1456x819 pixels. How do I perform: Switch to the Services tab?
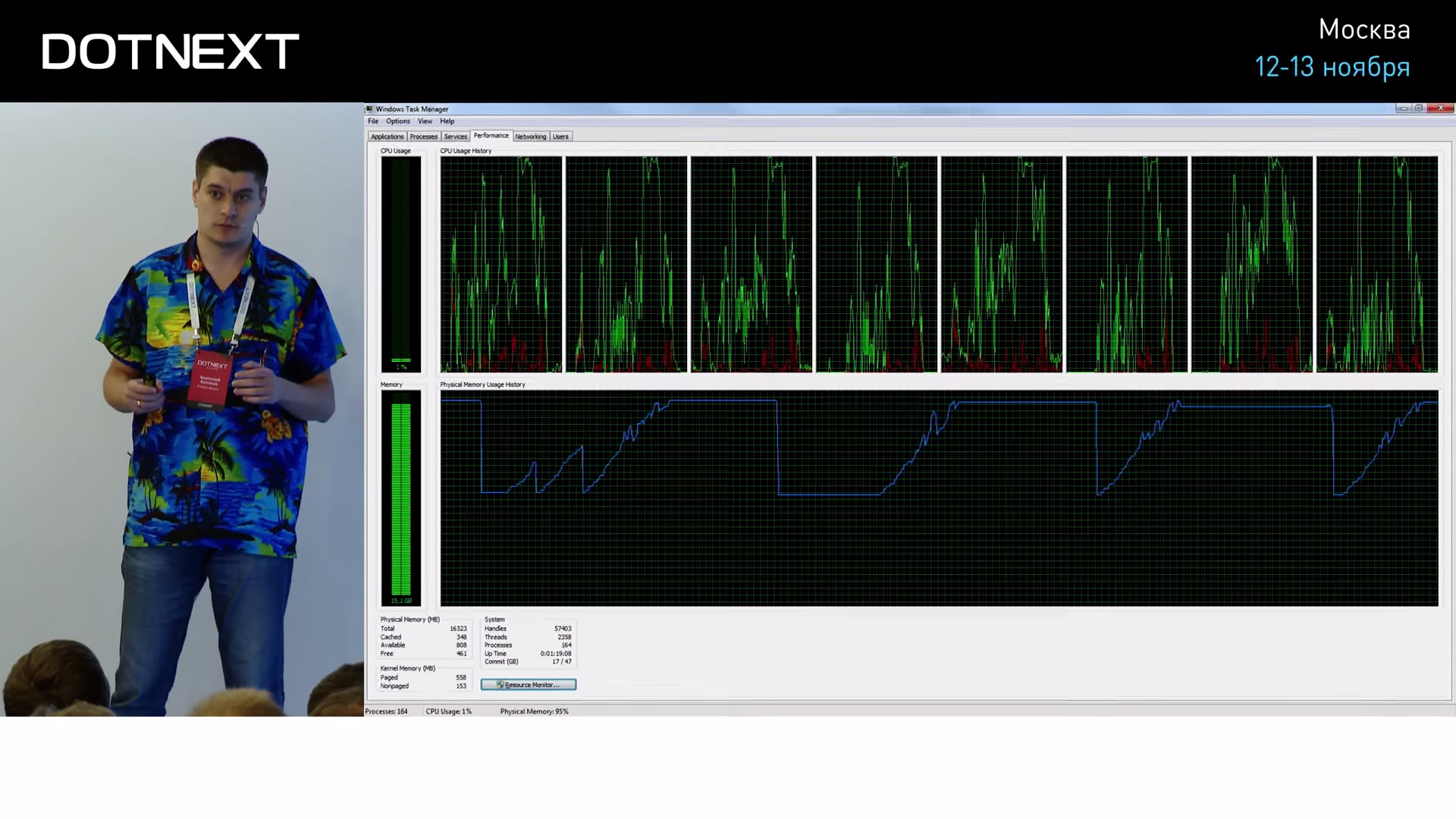point(456,136)
